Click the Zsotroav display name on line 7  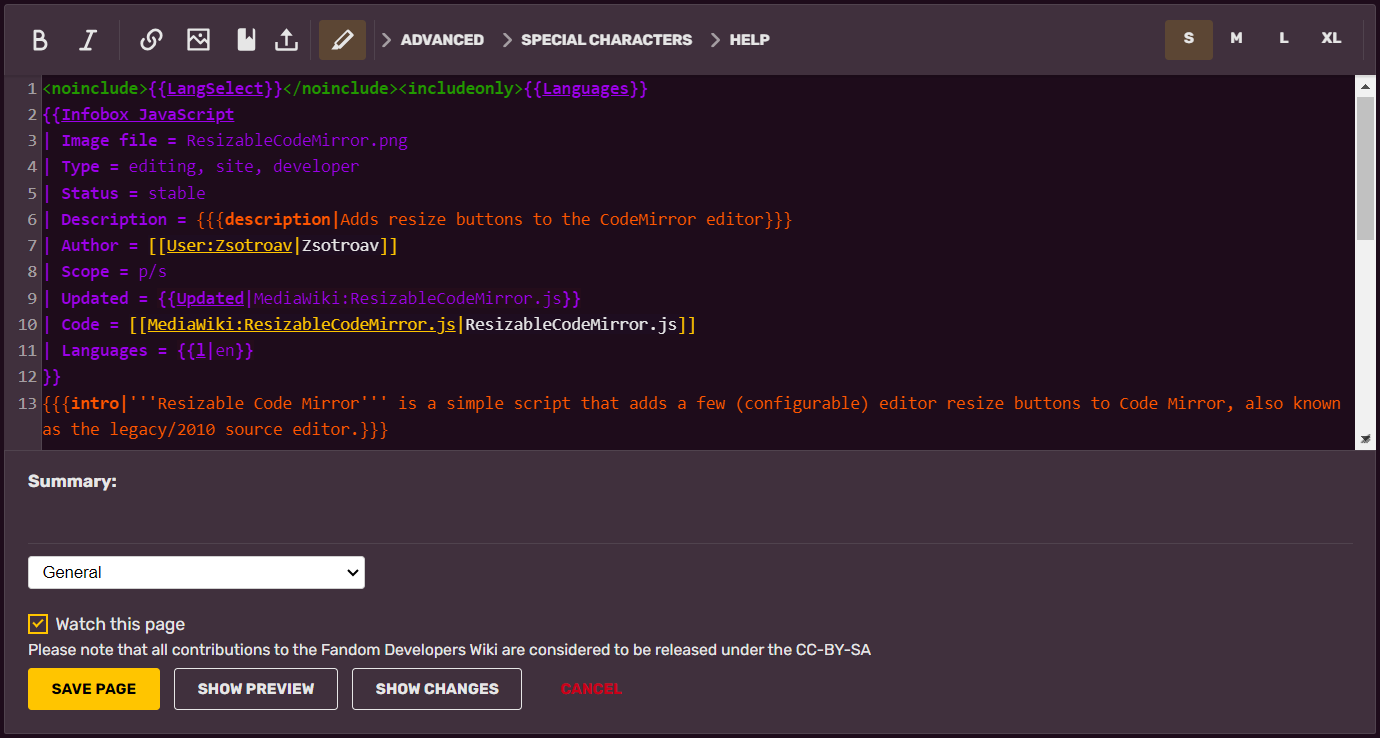(340, 246)
